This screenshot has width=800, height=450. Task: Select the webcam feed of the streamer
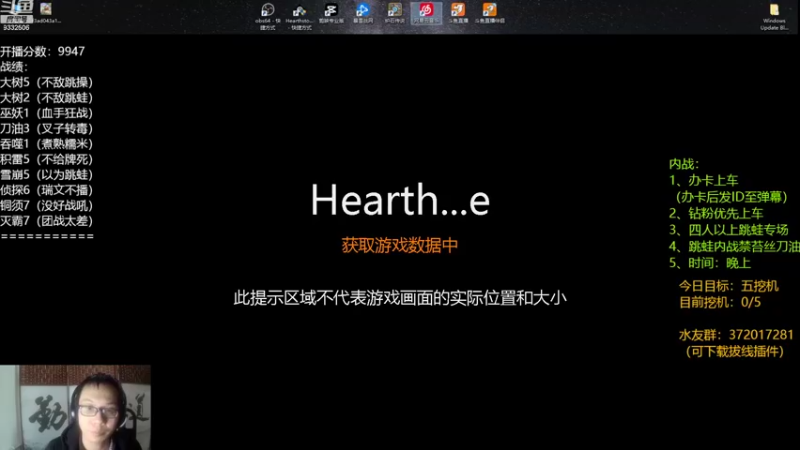[x=76, y=407]
